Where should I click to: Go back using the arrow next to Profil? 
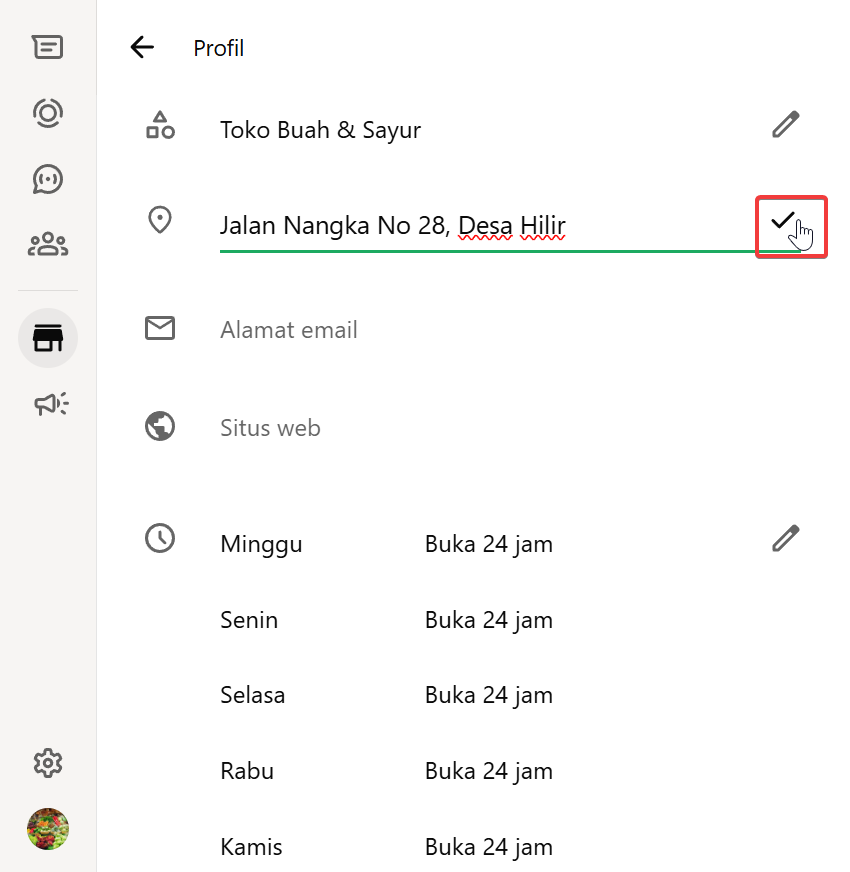pos(142,47)
